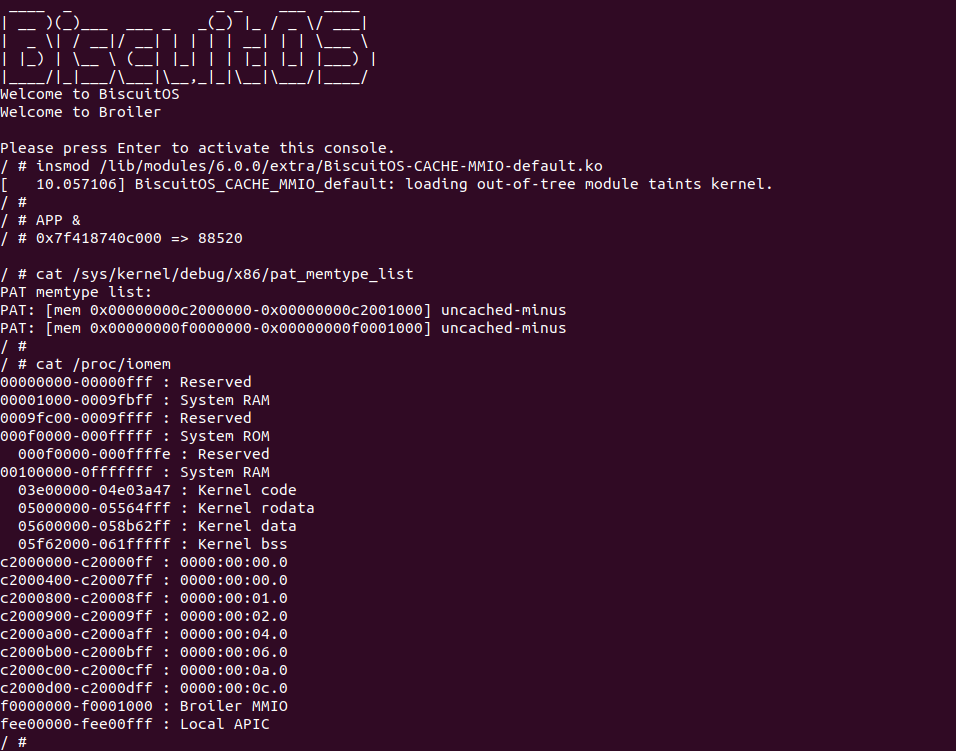Screen dimensions: 956x751
Task: Click the System ROM iomem entry
Action: point(134,436)
